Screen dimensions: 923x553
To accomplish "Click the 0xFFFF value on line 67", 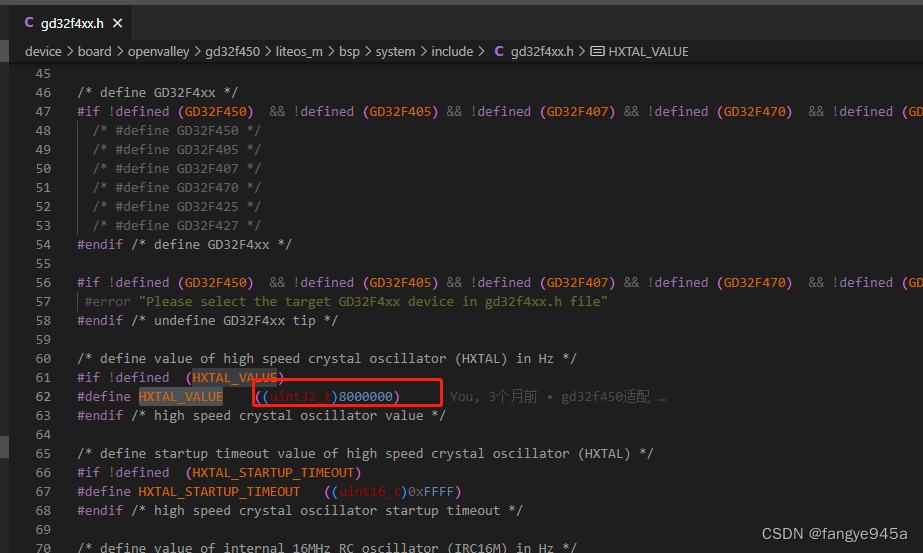I will coord(431,492).
